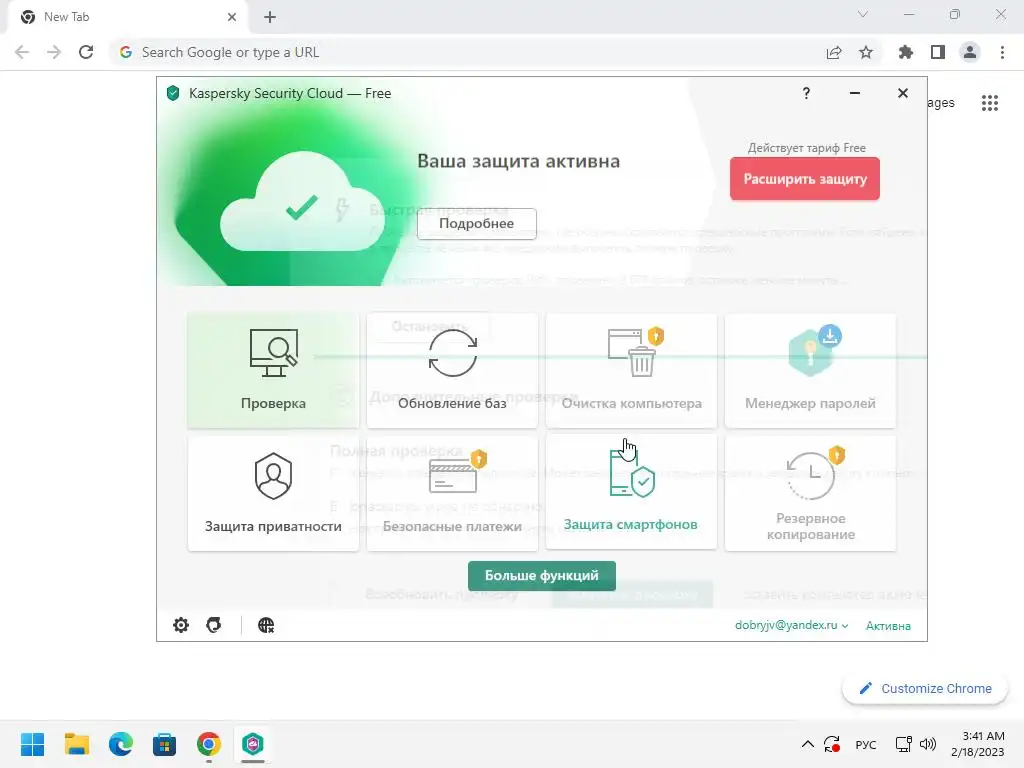Click the Активна license status link
The image size is (1024, 768).
888,626
